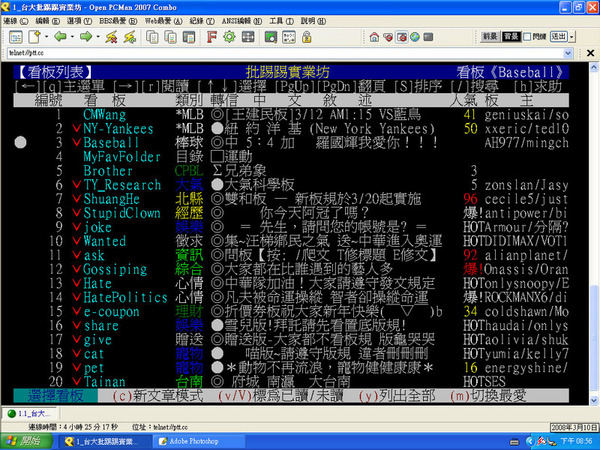Image resolution: width=600 pixels, height=450 pixels.
Task: Click the Baseball board row
Action: 291,143
